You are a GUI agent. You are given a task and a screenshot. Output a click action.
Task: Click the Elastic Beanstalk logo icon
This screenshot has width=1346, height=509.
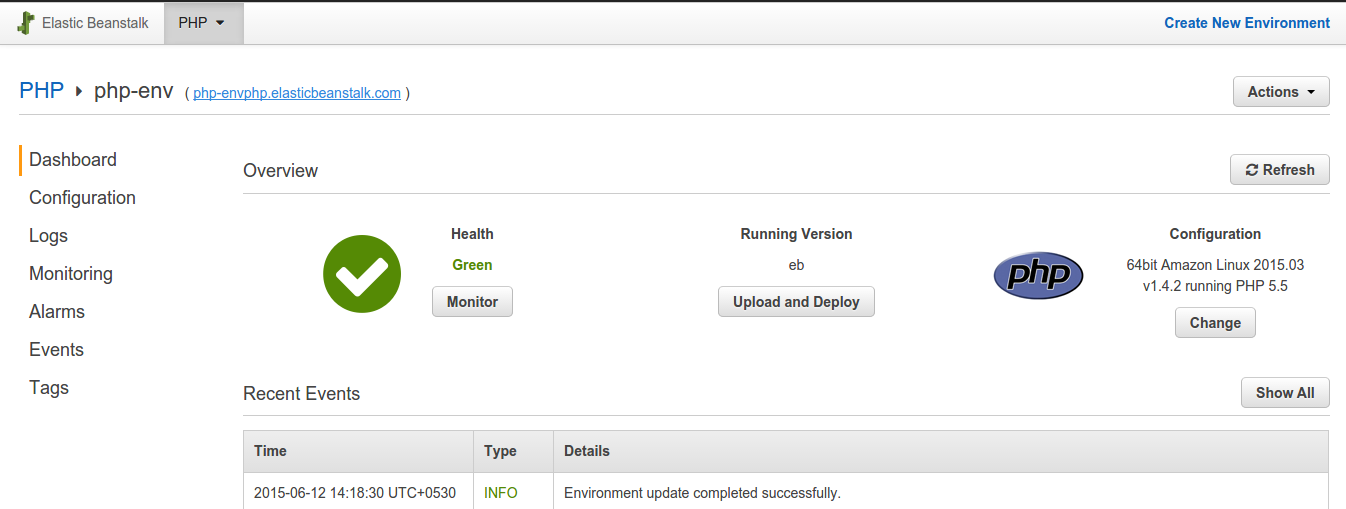coord(26,23)
